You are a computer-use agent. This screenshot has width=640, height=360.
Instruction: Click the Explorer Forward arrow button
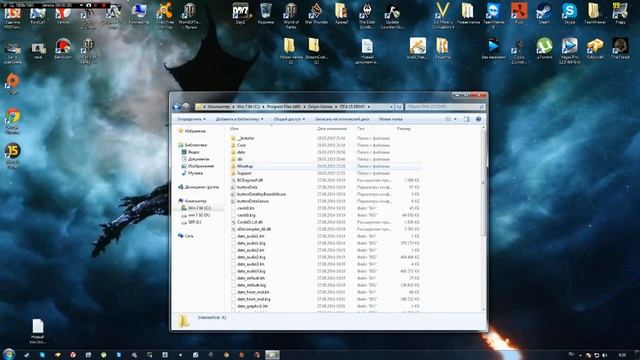(186, 107)
